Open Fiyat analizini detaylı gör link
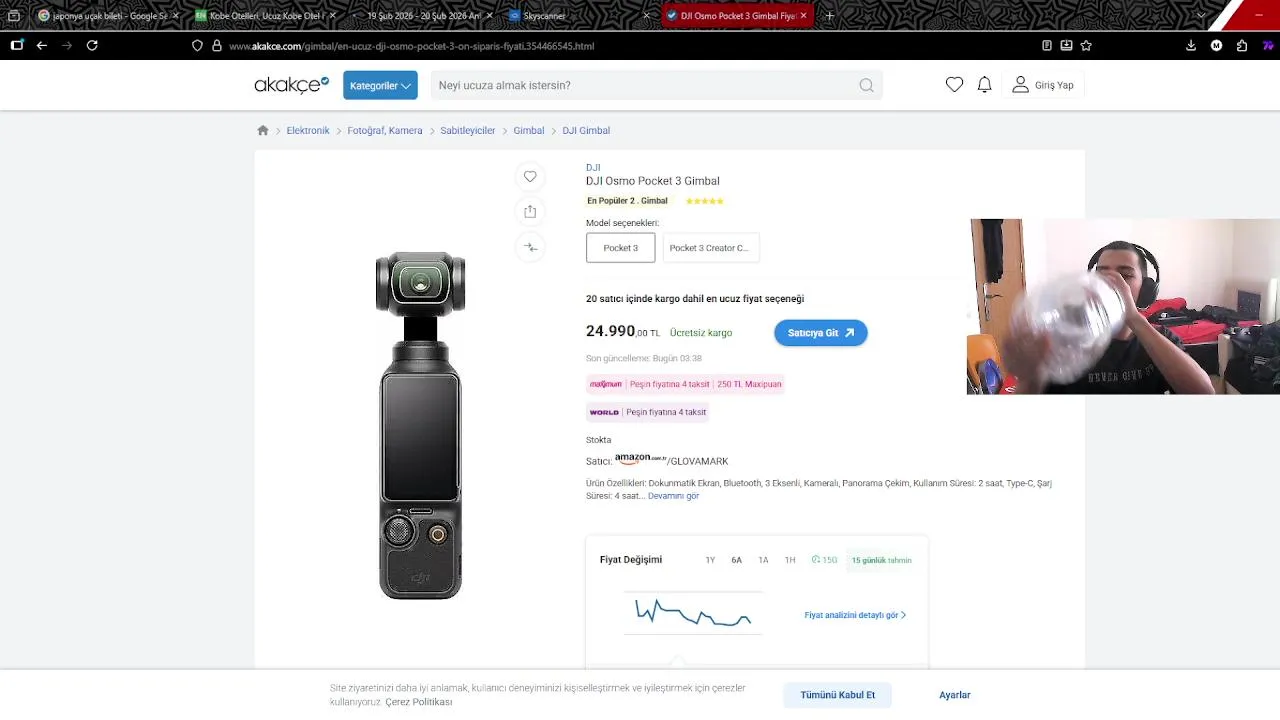1280x720 pixels. point(855,615)
